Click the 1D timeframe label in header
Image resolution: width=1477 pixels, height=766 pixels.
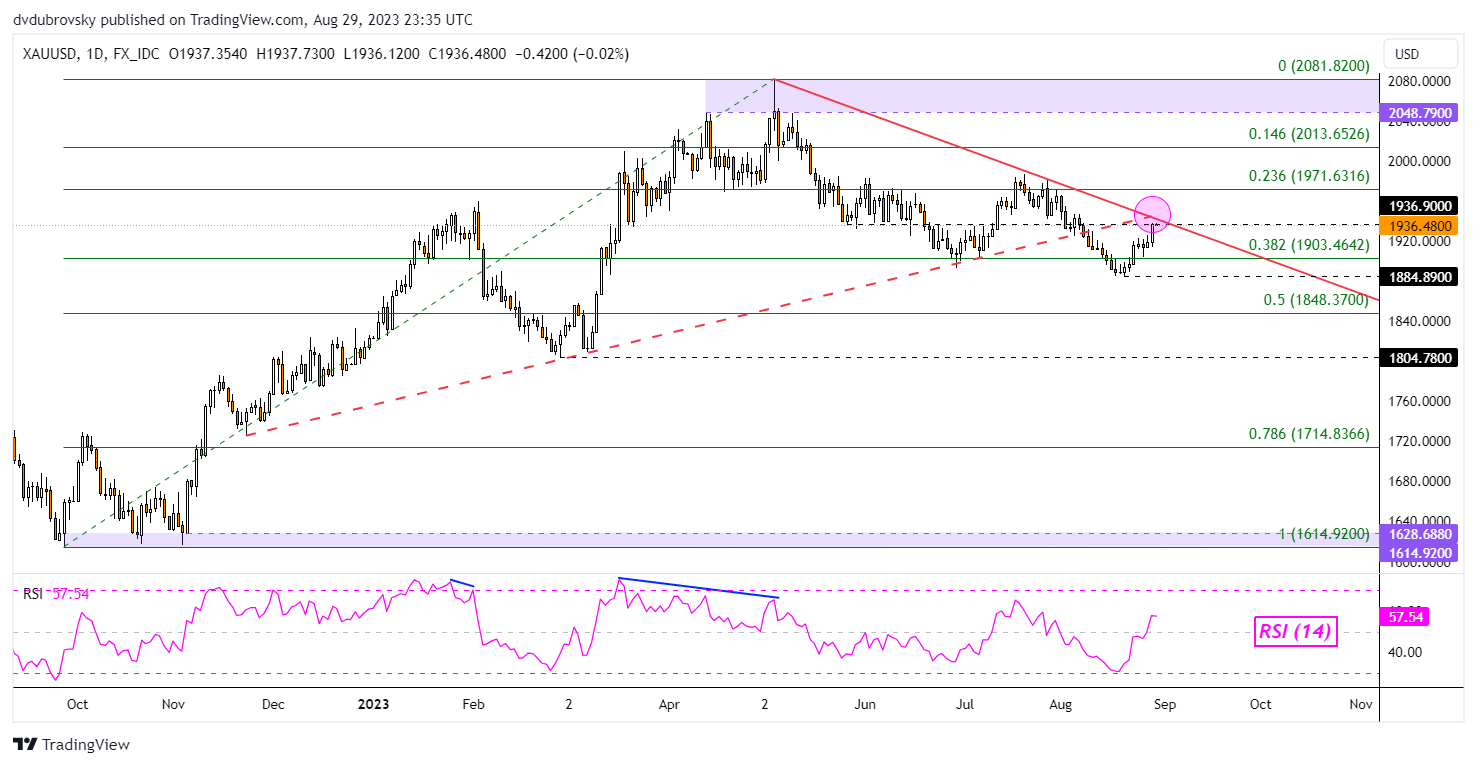pyautogui.click(x=97, y=54)
